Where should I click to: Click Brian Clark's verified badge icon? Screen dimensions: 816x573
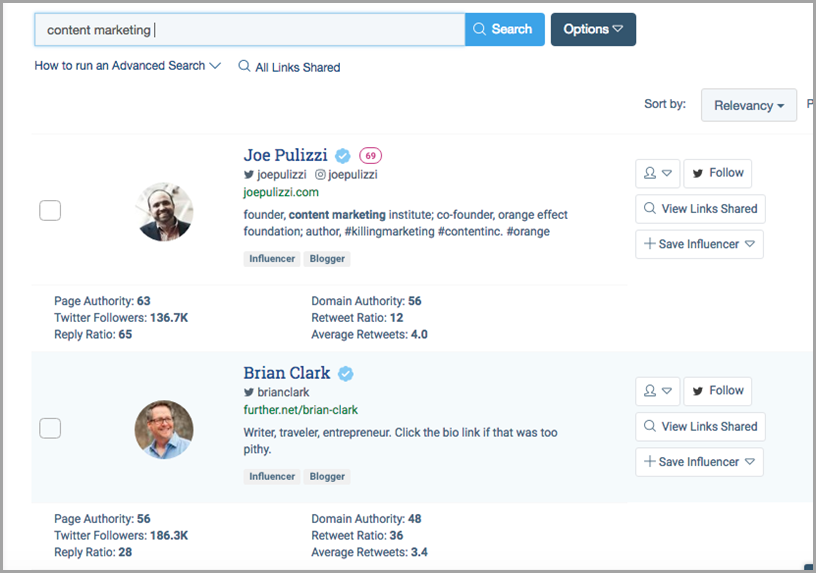pos(346,374)
